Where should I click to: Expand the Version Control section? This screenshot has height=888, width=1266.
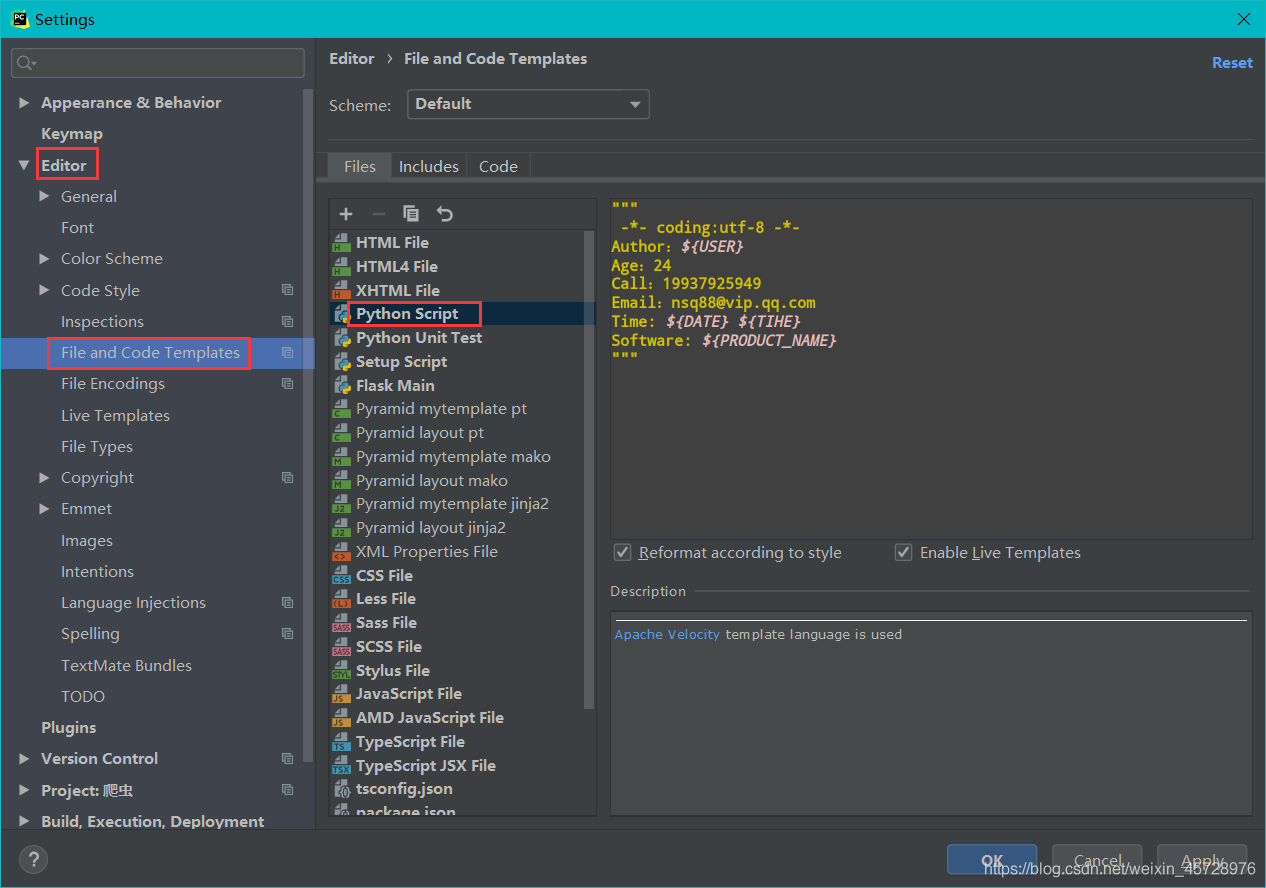(x=24, y=759)
